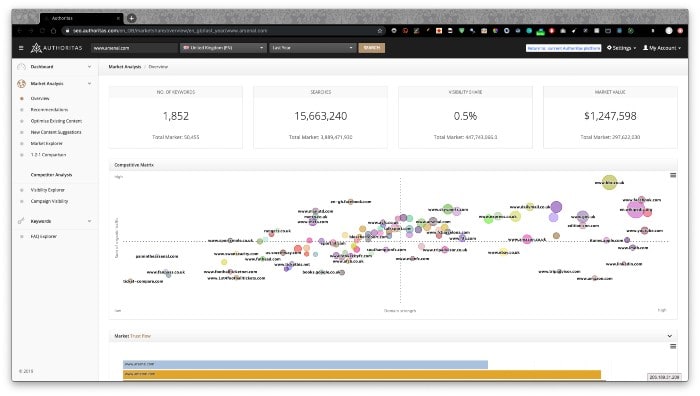This screenshot has height=396, width=700.
Task: Open the My Account menu
Action: [662, 48]
